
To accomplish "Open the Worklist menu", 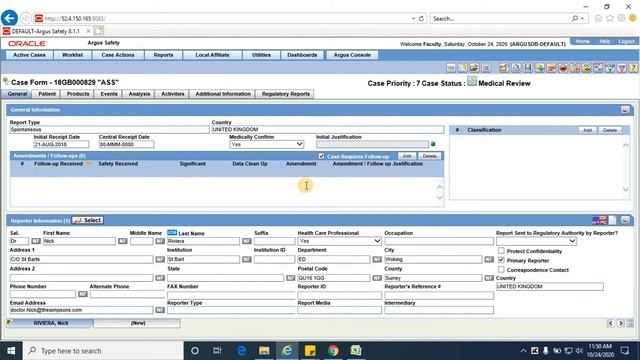I will [72, 55].
